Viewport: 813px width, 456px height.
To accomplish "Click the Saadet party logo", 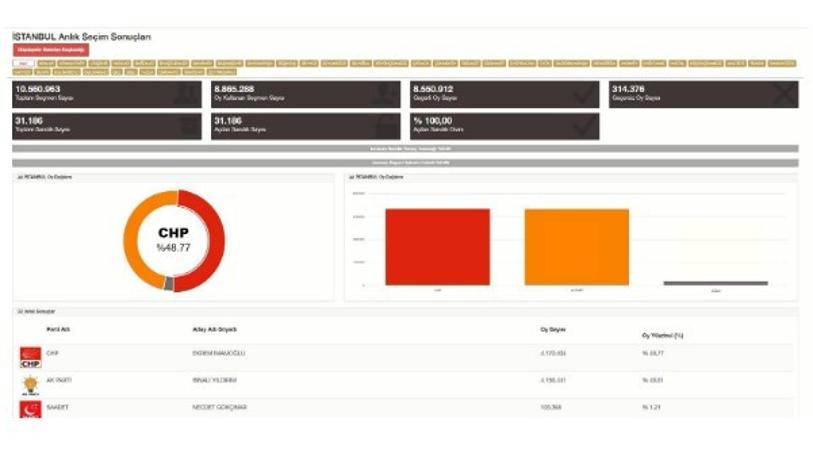I will click(x=30, y=409).
